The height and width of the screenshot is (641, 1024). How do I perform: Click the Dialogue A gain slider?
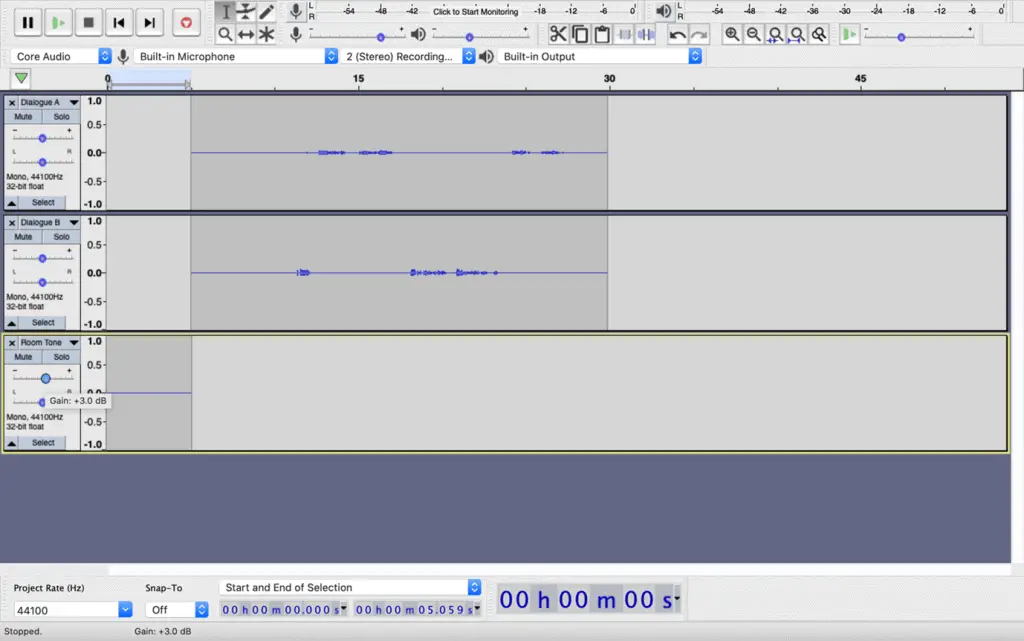(42, 138)
